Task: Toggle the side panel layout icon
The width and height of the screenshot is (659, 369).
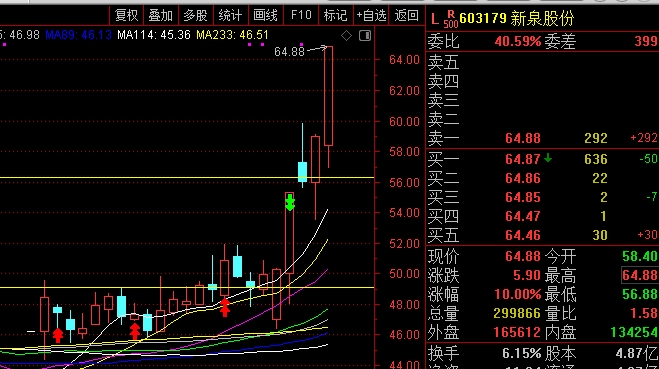Action: click(x=365, y=36)
